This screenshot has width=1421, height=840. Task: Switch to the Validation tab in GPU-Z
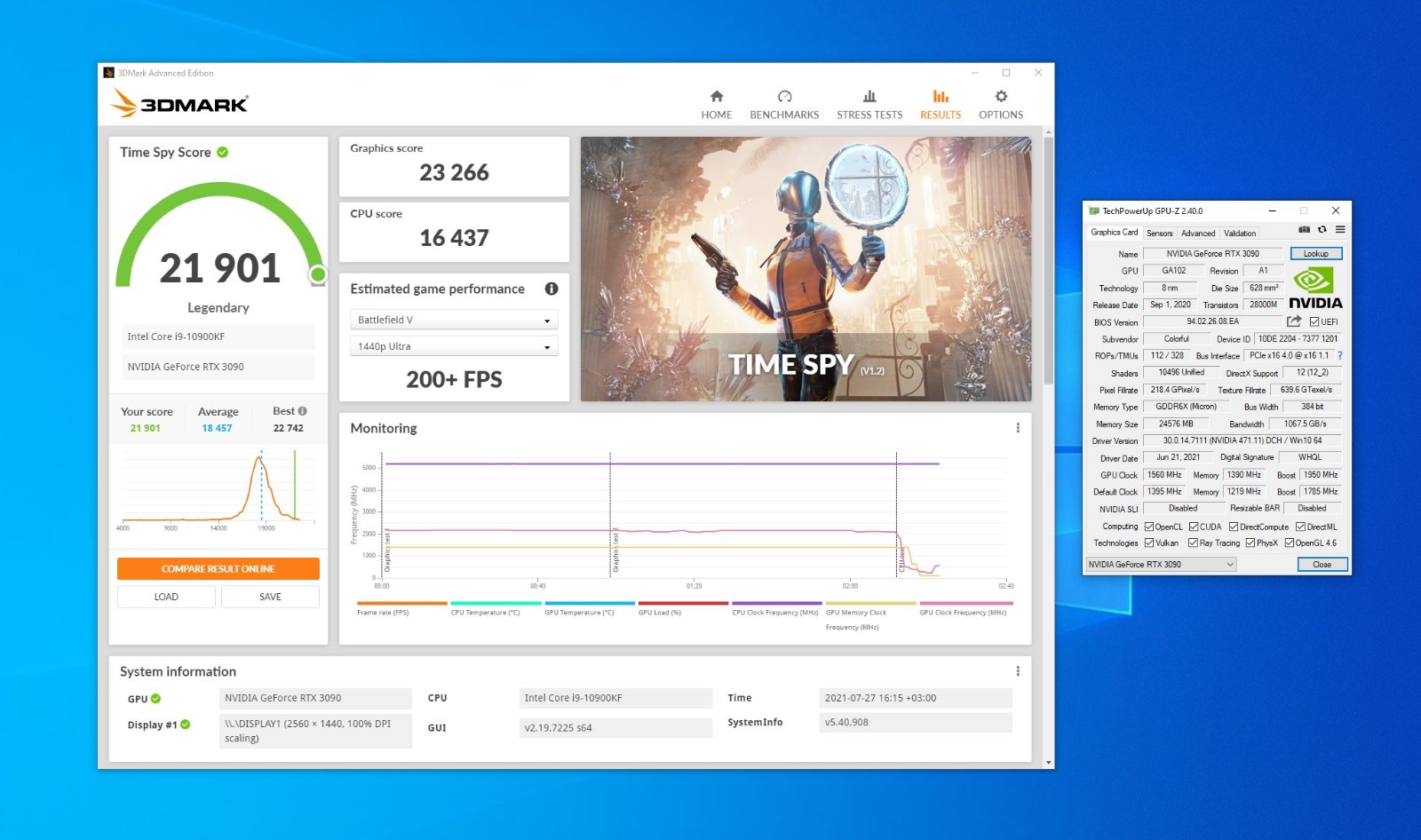coord(1240,234)
